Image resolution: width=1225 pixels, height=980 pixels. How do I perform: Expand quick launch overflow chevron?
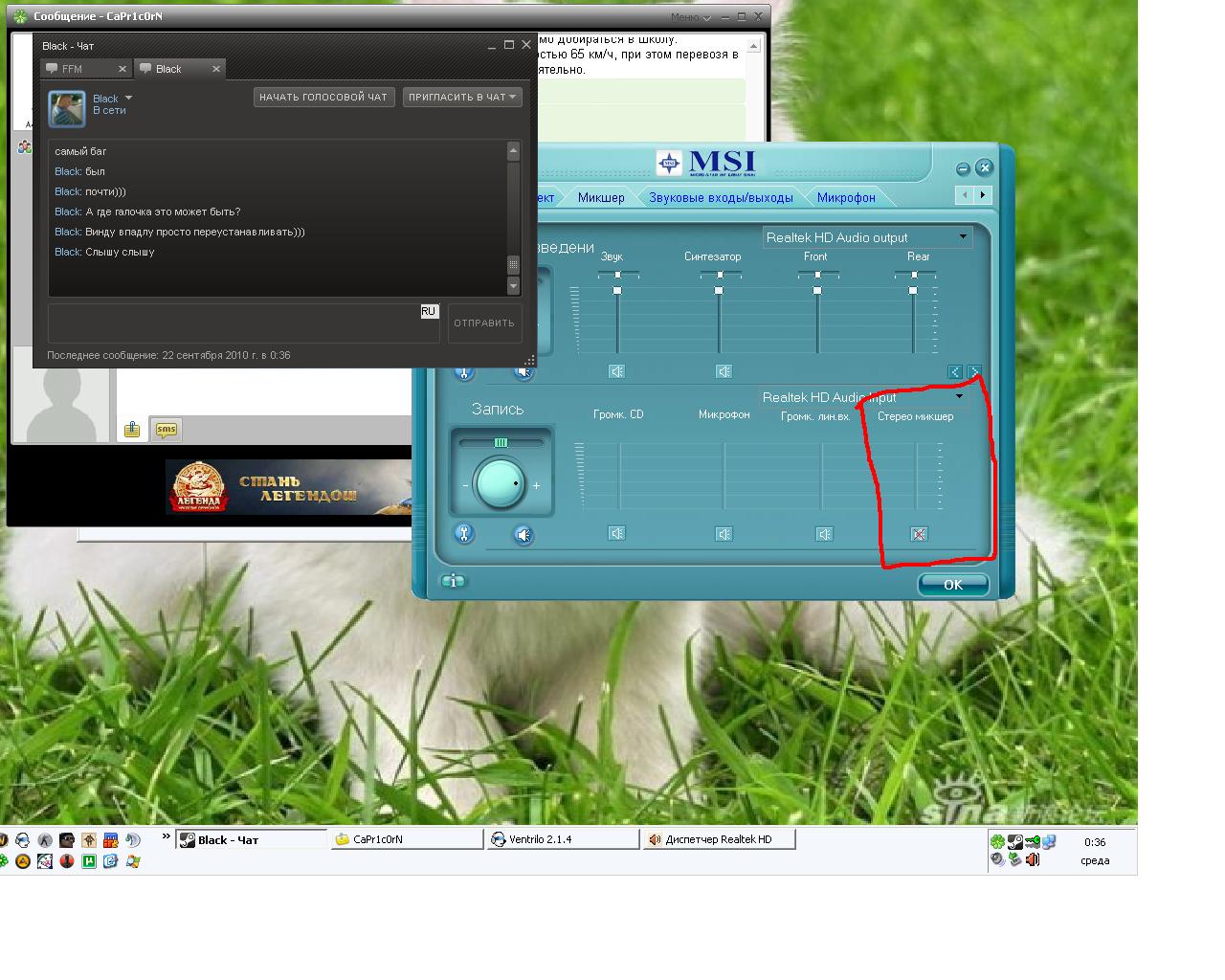click(x=166, y=836)
